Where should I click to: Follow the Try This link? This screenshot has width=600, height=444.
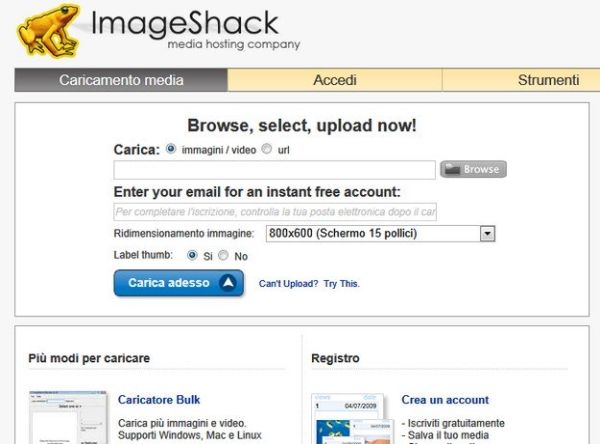tap(341, 284)
